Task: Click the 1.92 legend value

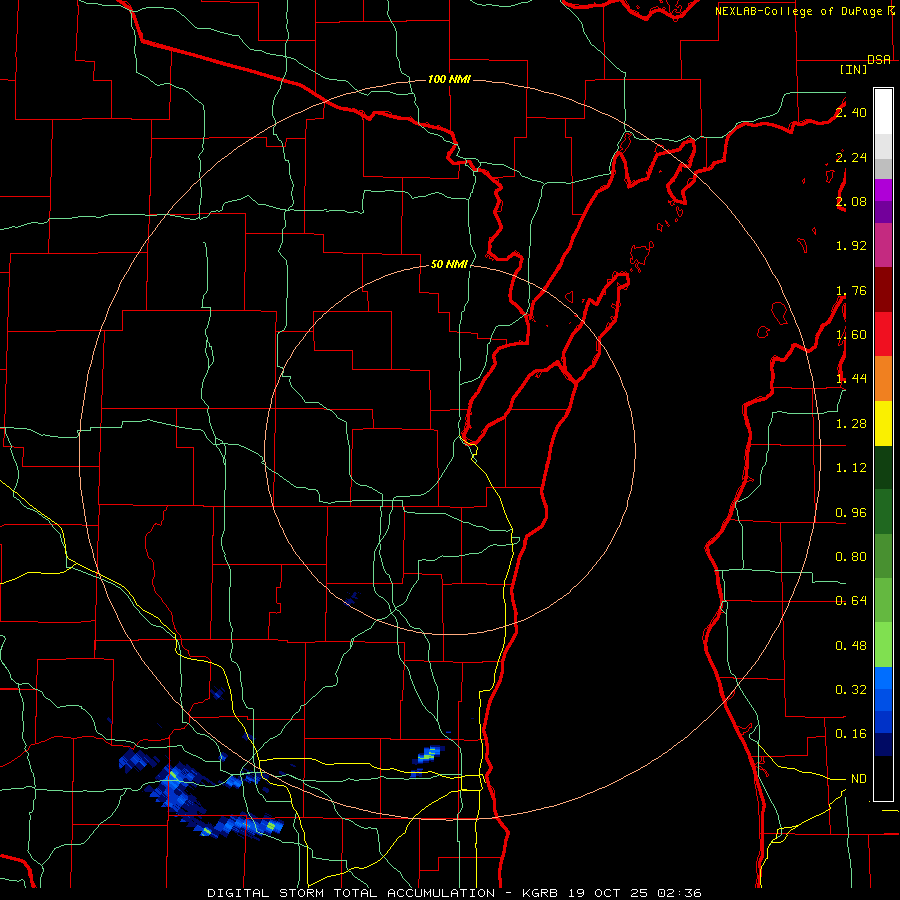Action: pyautogui.click(x=851, y=246)
